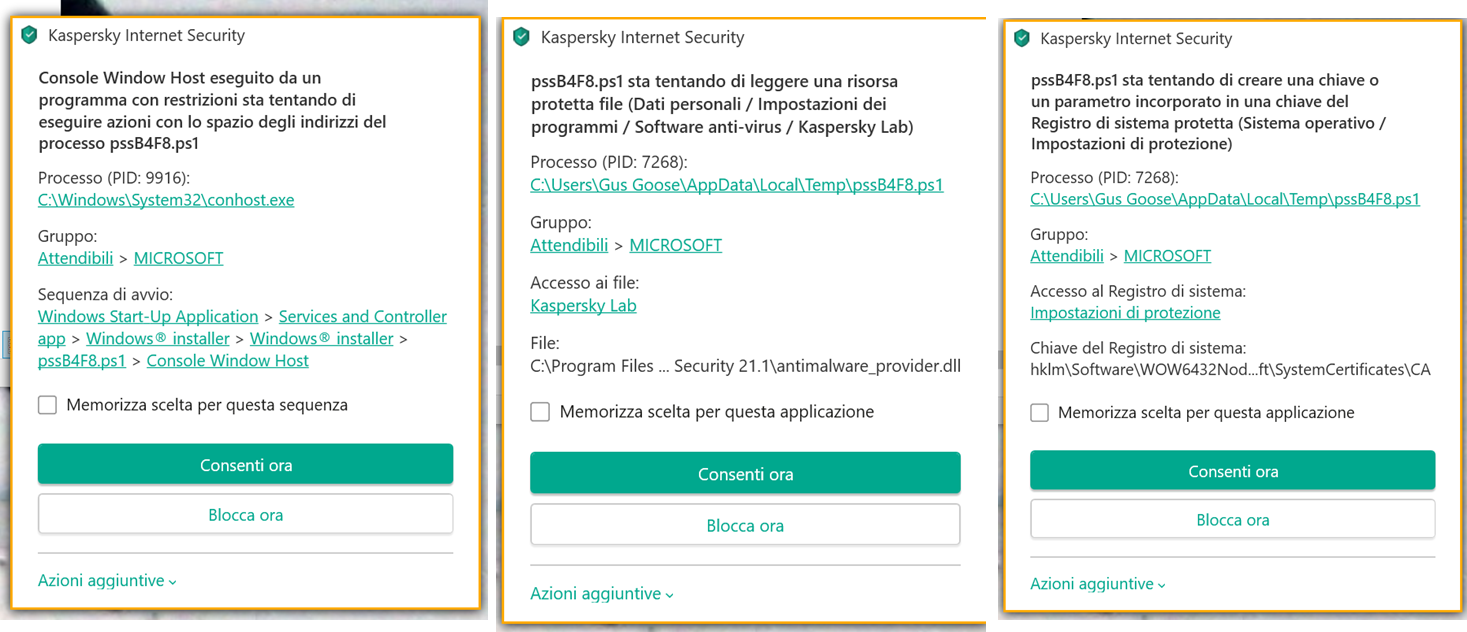The height and width of the screenshot is (632, 1467).
Task: Click 'Windows Start-Up Application' link
Action: pyautogui.click(x=148, y=317)
